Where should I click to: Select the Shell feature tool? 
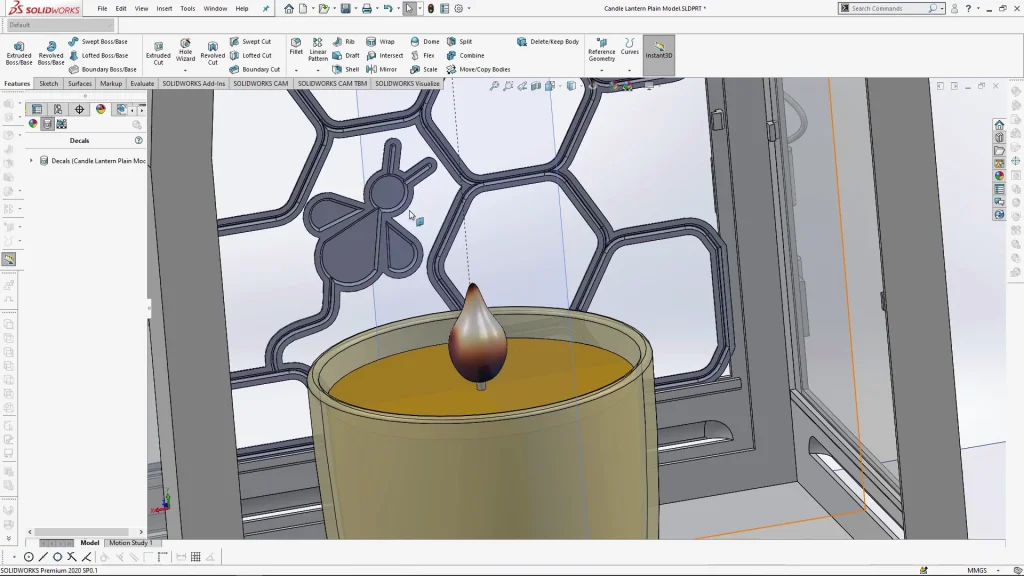(345, 70)
